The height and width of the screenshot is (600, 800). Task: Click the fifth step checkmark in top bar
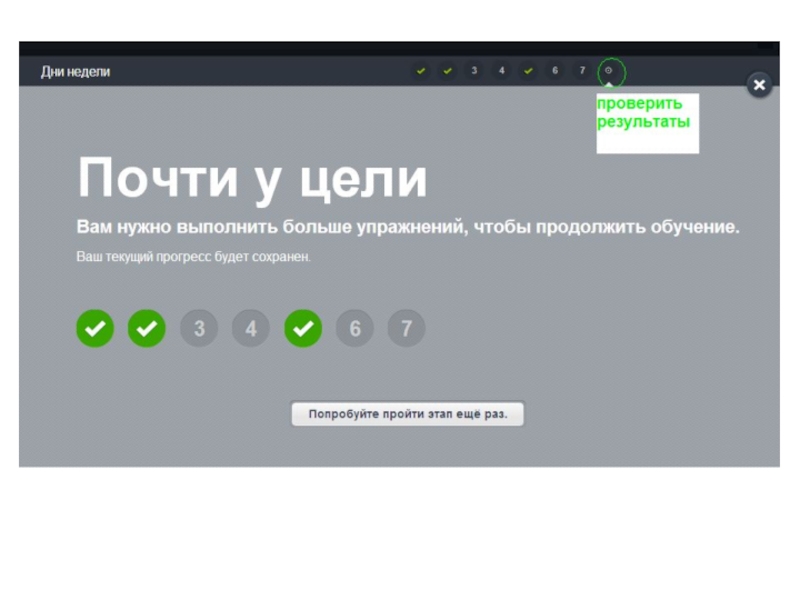[x=528, y=71]
